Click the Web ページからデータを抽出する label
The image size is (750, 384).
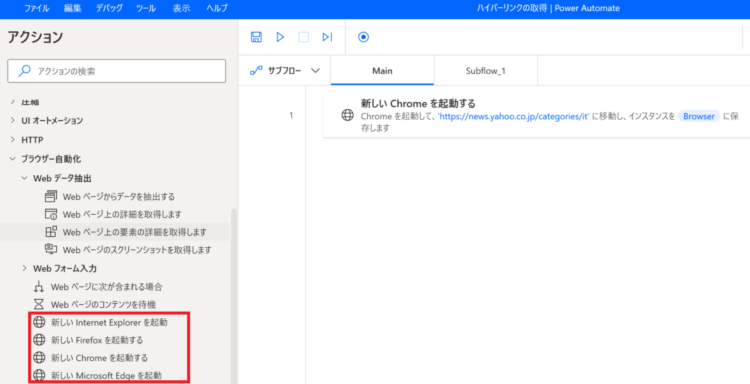point(119,197)
